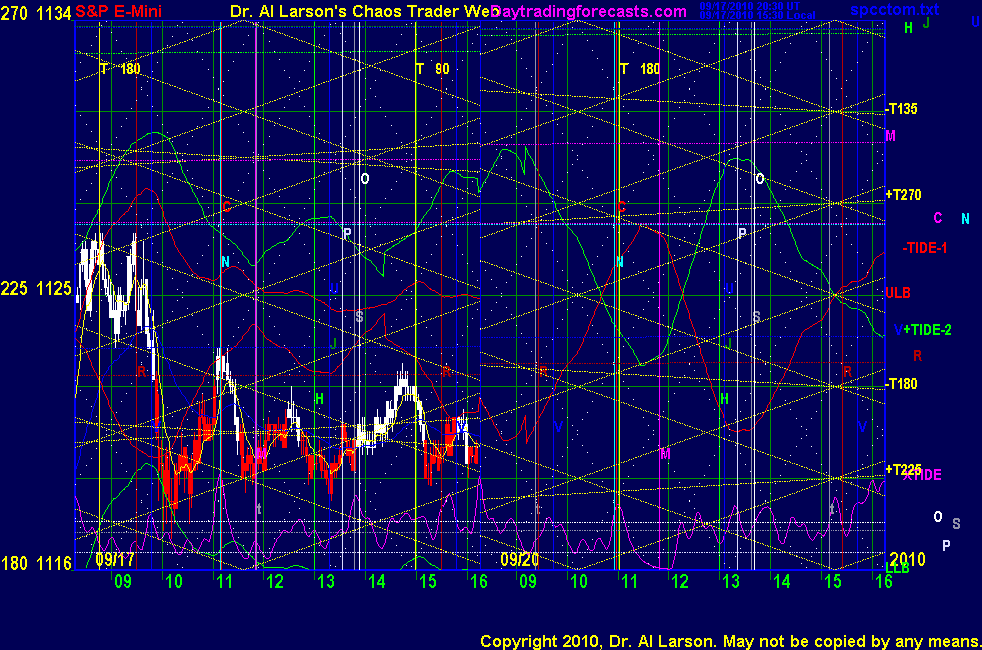Click the 09/20 date label
The image size is (982, 650).
[519, 561]
